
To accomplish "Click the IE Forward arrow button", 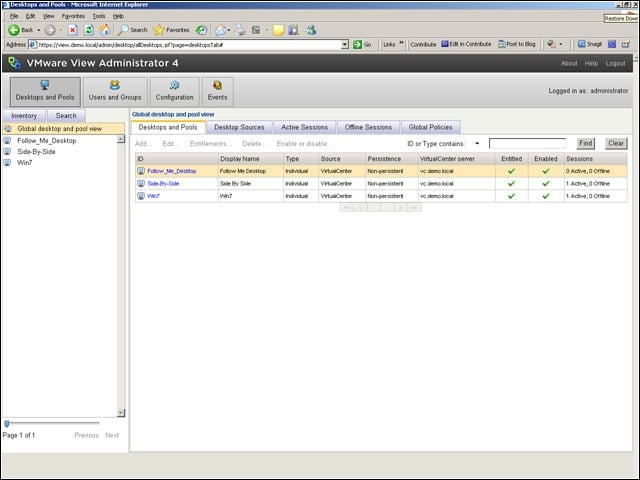I will (50, 30).
